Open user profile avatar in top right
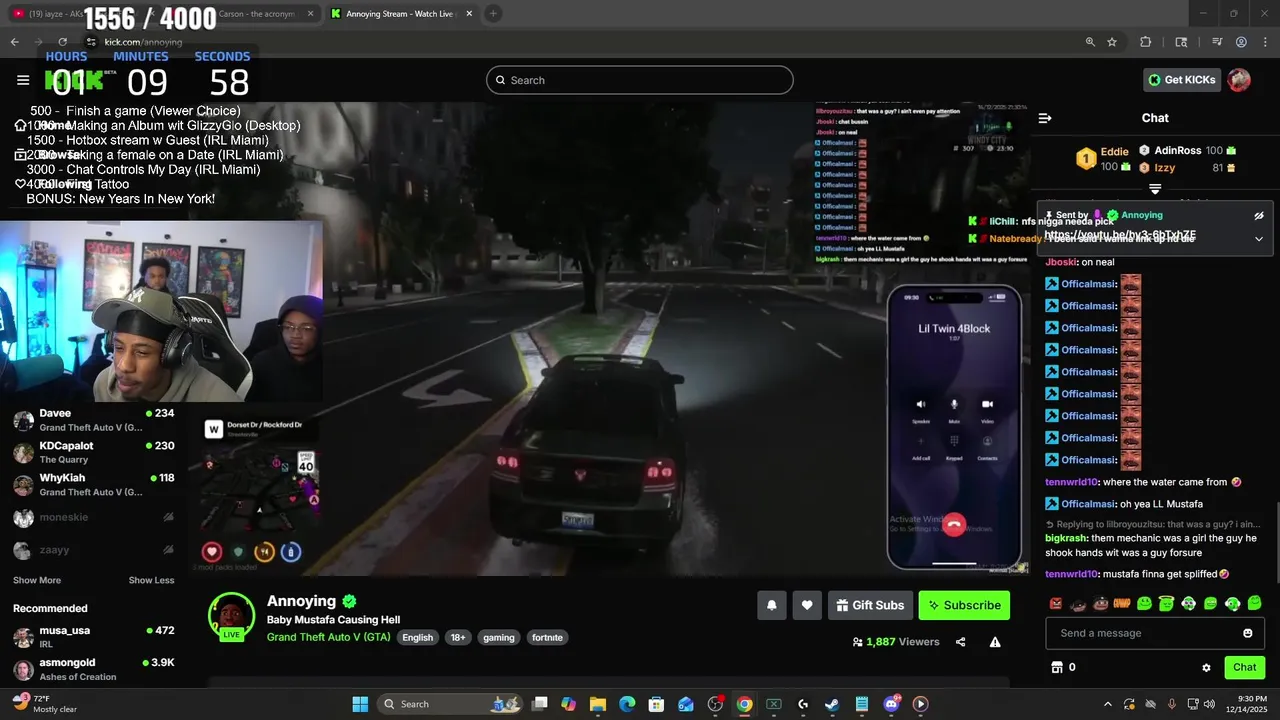Image resolution: width=1280 pixels, height=720 pixels. pos(1239,80)
